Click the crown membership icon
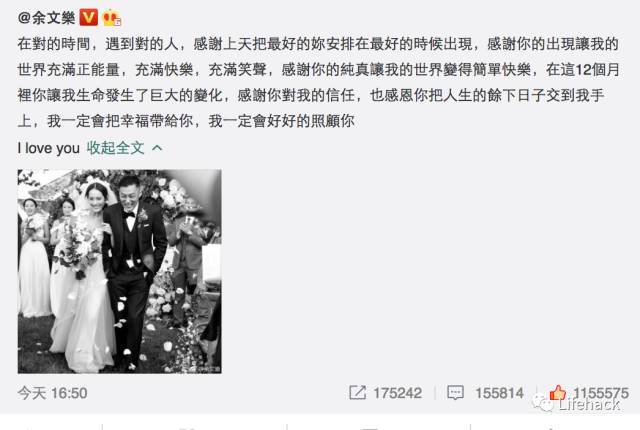The height and width of the screenshot is (430, 640). (x=111, y=18)
